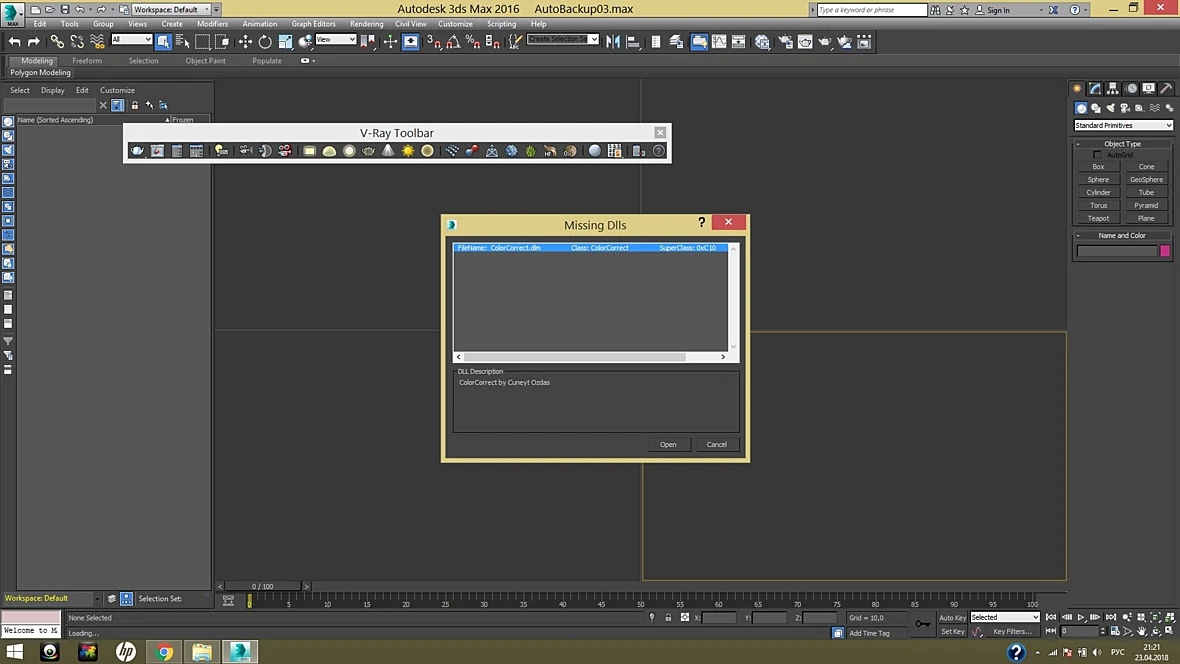Activate the Select Object tool
The image size is (1180, 664).
click(x=163, y=42)
